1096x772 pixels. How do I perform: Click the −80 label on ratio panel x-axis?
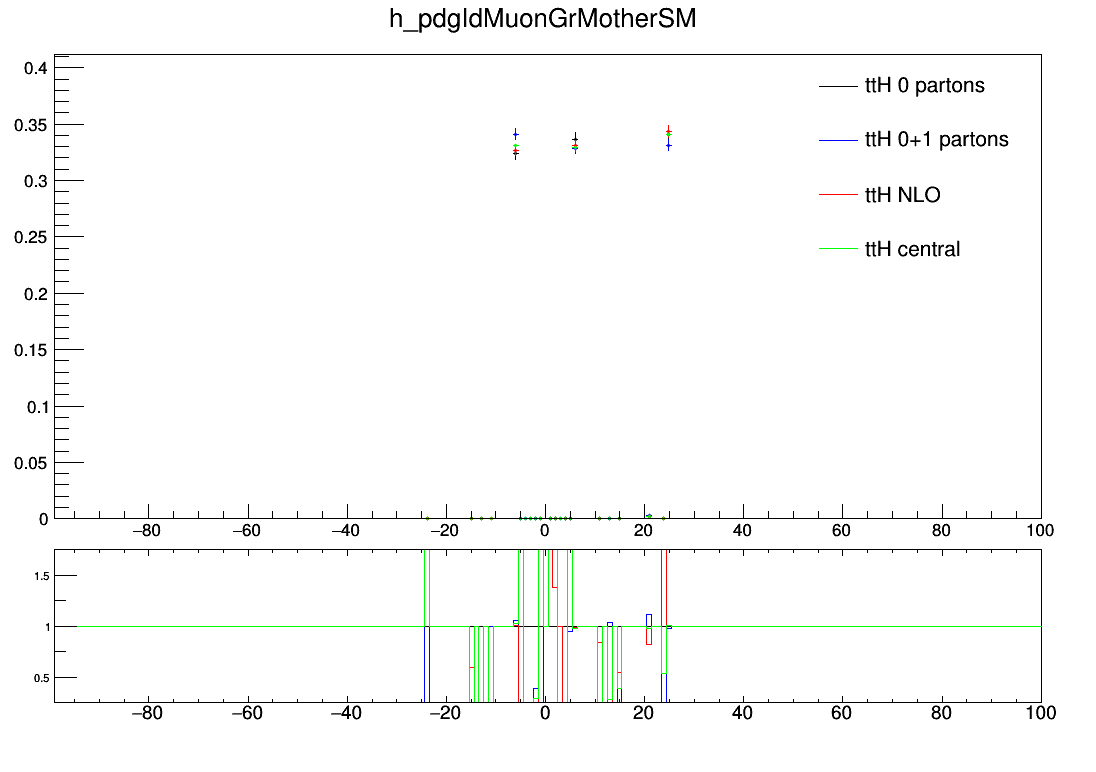(147, 713)
